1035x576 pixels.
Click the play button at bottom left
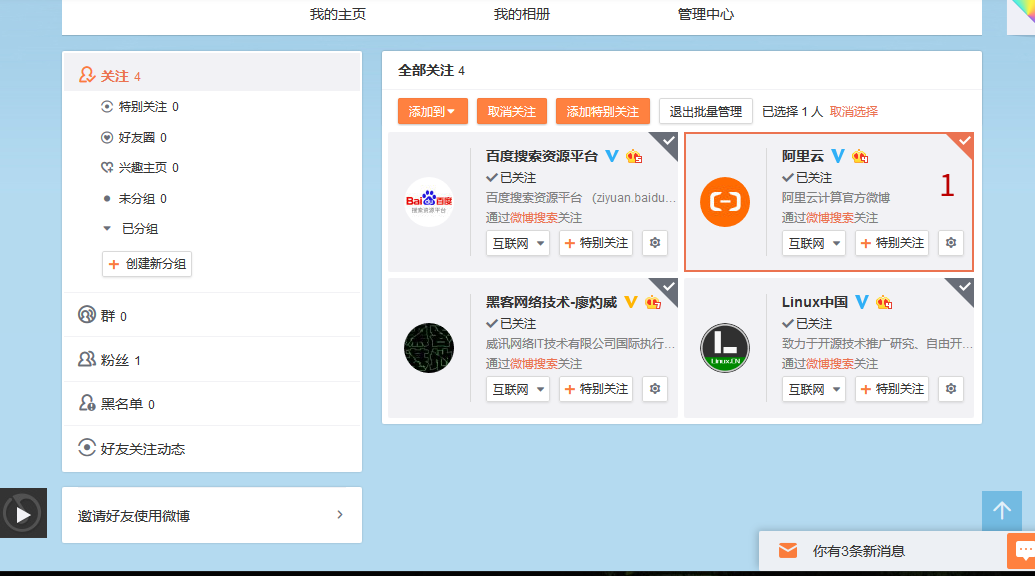[x=23, y=513]
